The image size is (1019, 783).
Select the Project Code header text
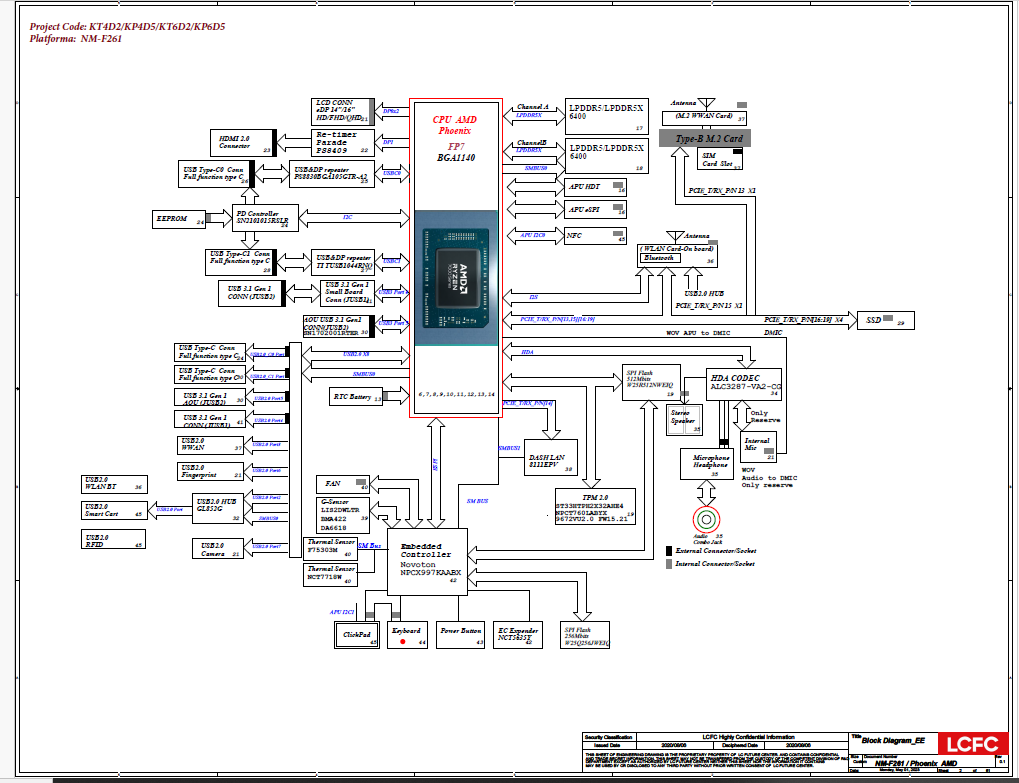click(127, 27)
